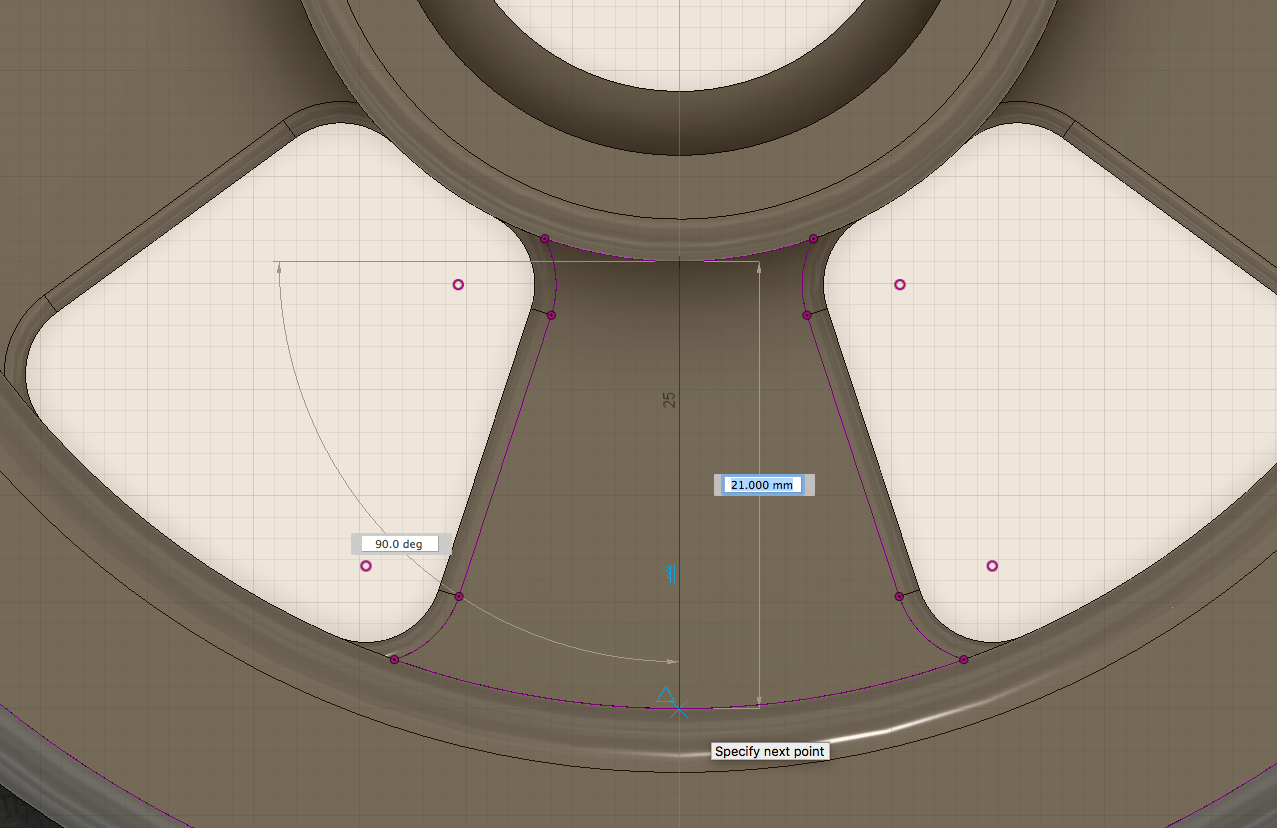Select the hollow sketch point in the upper-right cutout

pos(900,285)
